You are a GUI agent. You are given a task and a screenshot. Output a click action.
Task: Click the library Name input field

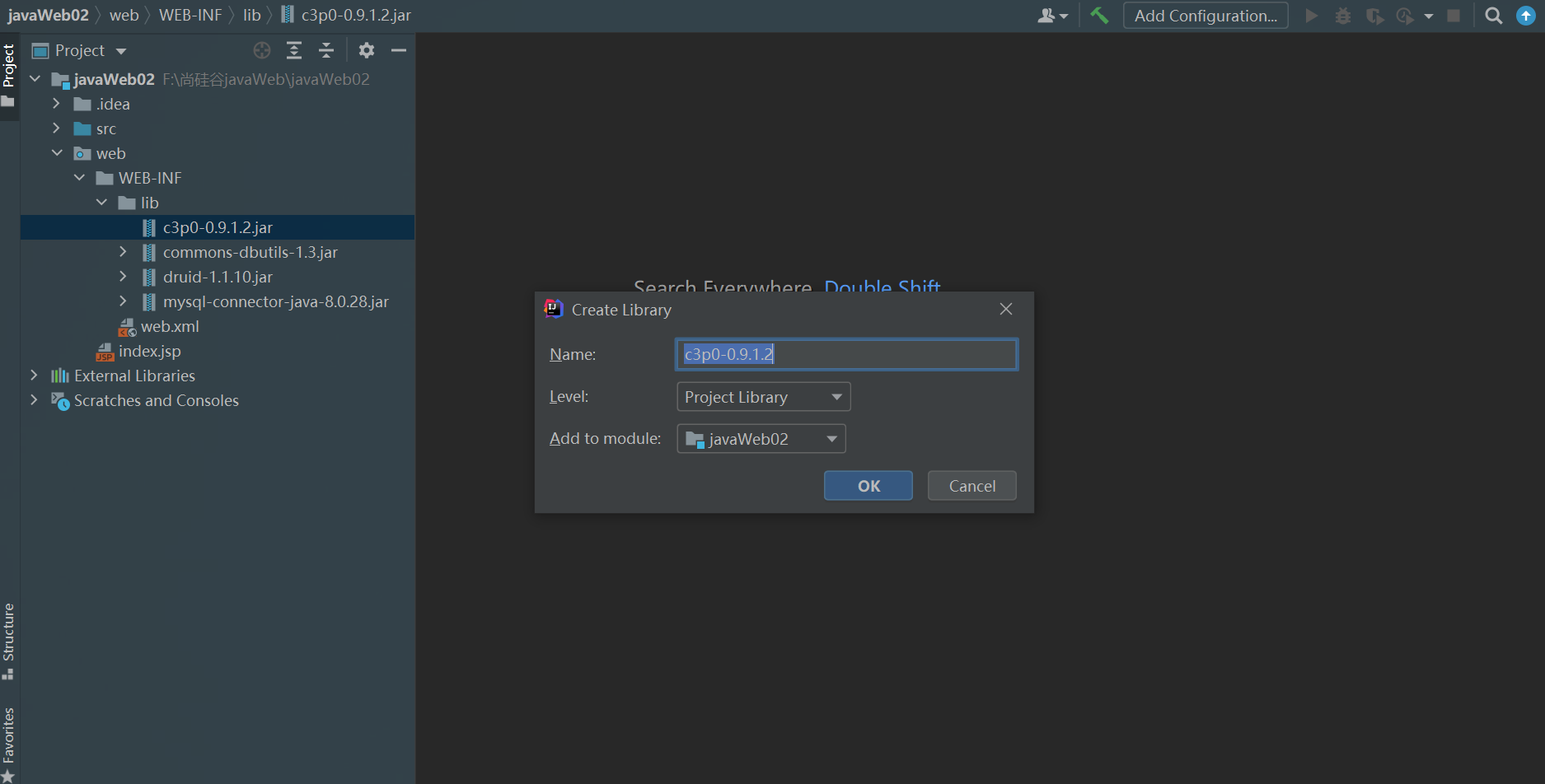point(847,354)
